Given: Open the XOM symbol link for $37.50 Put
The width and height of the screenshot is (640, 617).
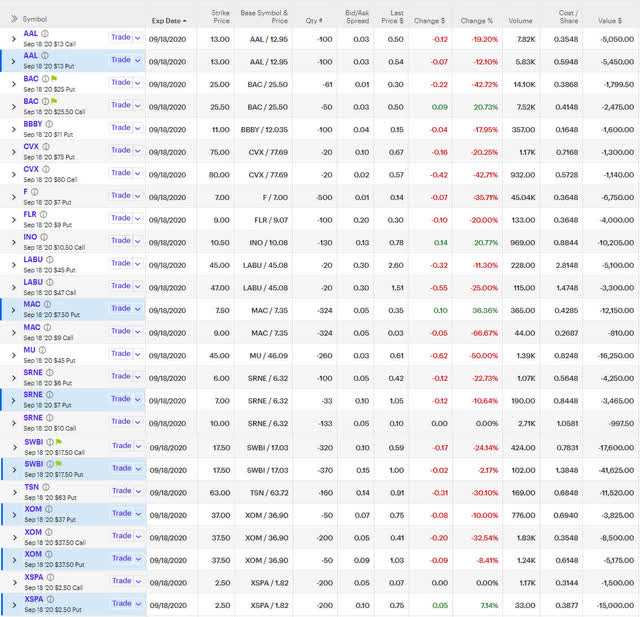Looking at the screenshot, I should point(33,554).
